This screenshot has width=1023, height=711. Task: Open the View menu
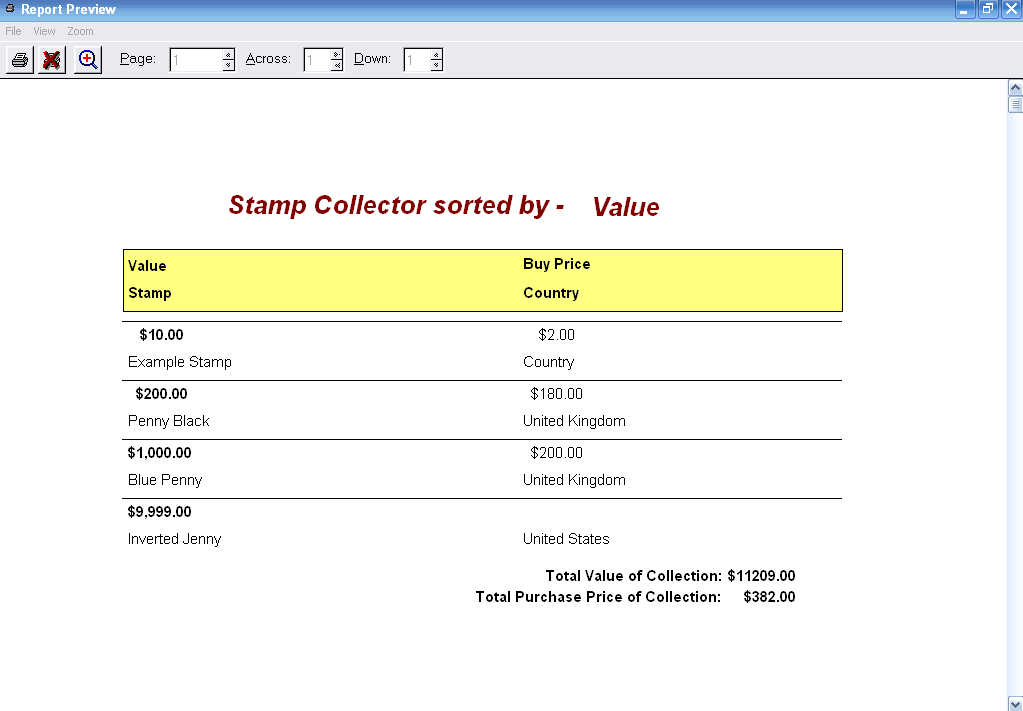coord(43,31)
